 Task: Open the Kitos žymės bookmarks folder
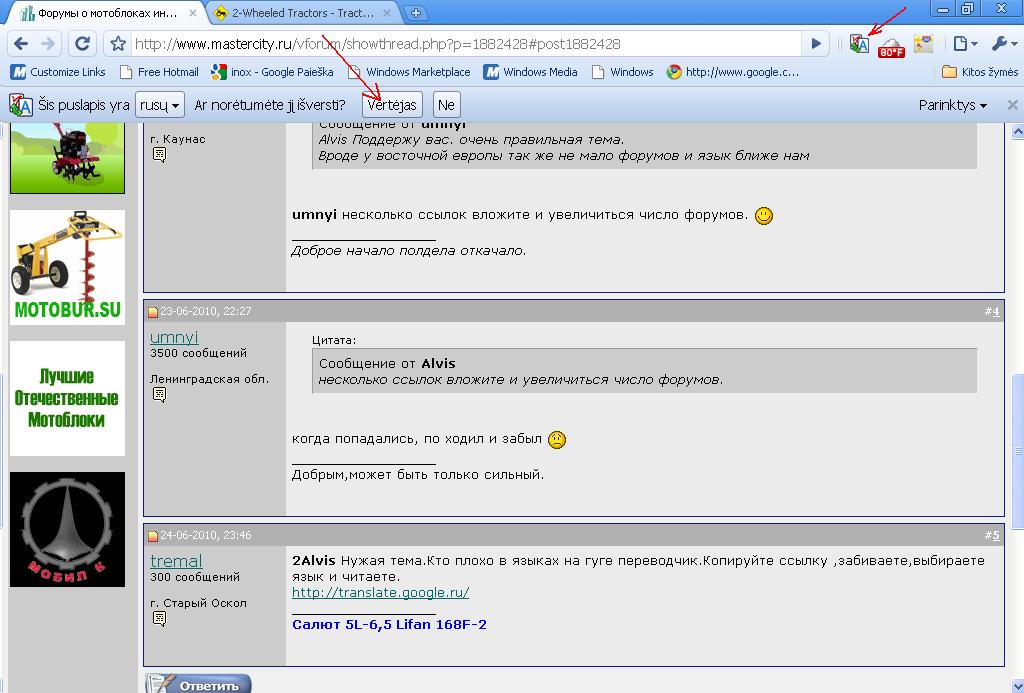pyautogui.click(x=980, y=72)
